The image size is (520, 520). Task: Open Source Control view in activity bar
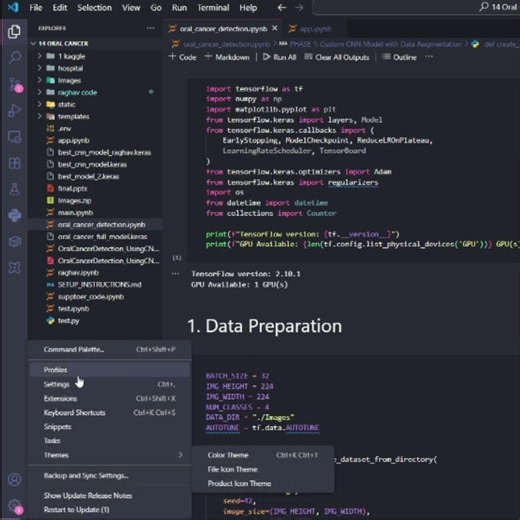pyautogui.click(x=14, y=84)
